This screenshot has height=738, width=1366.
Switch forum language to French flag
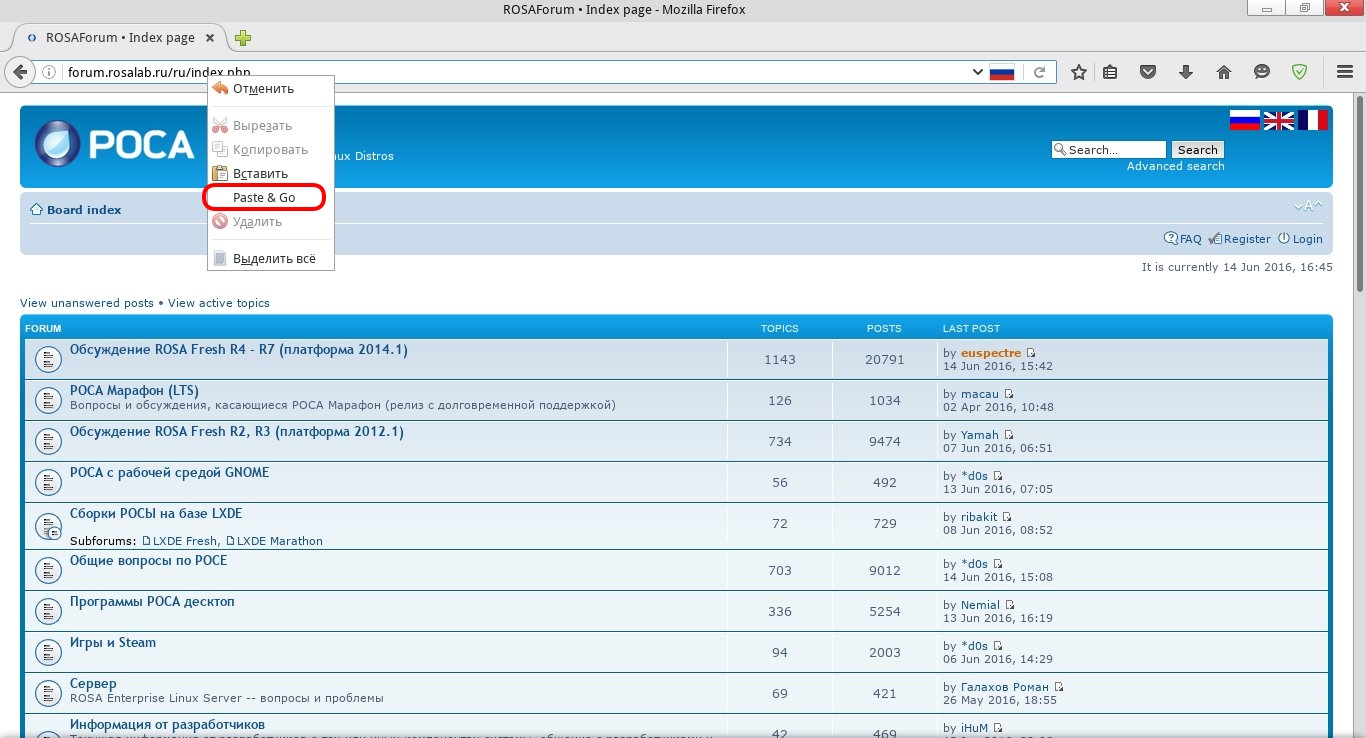(x=1312, y=120)
